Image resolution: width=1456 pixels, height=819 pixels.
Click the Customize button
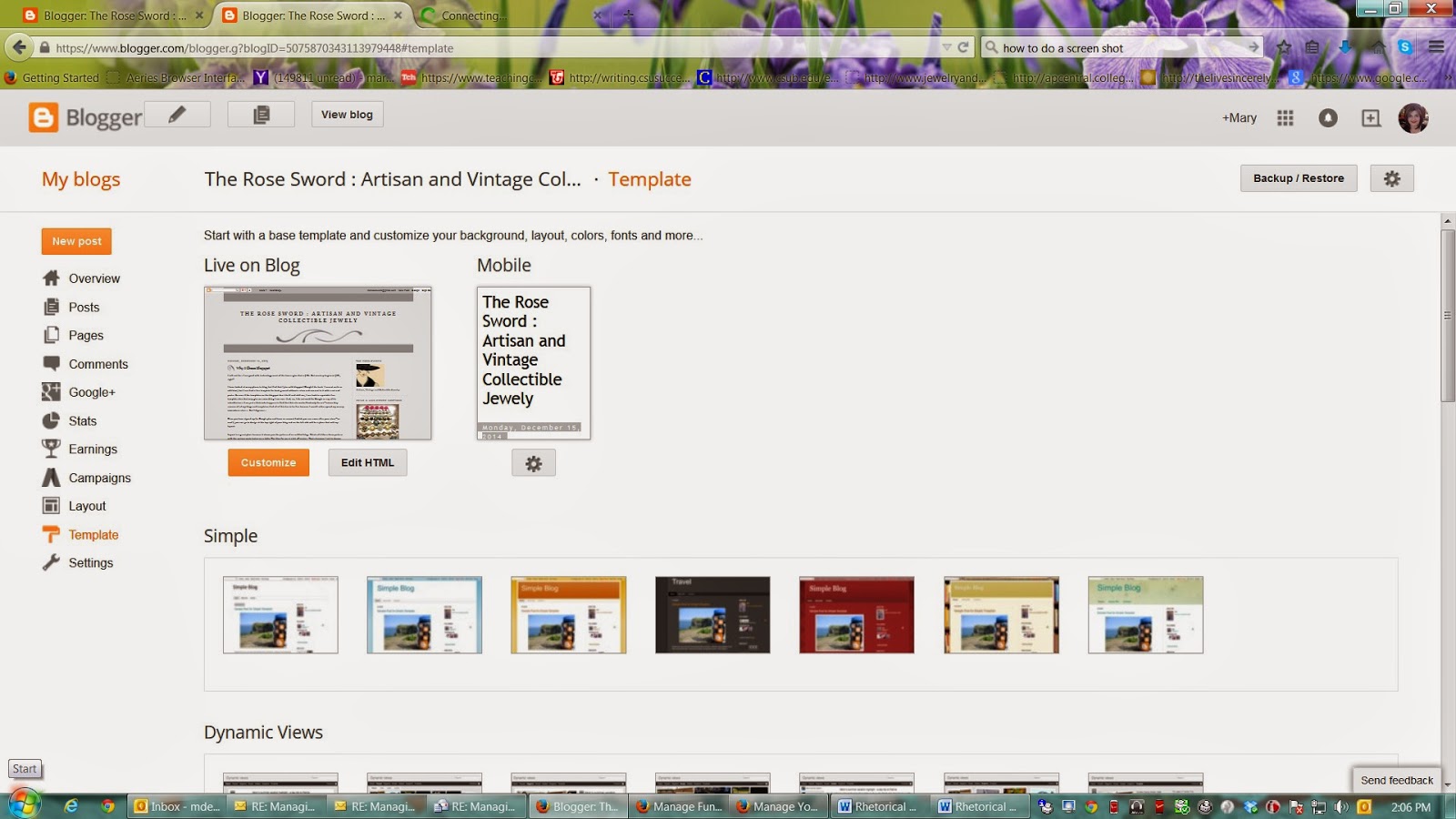click(x=268, y=462)
